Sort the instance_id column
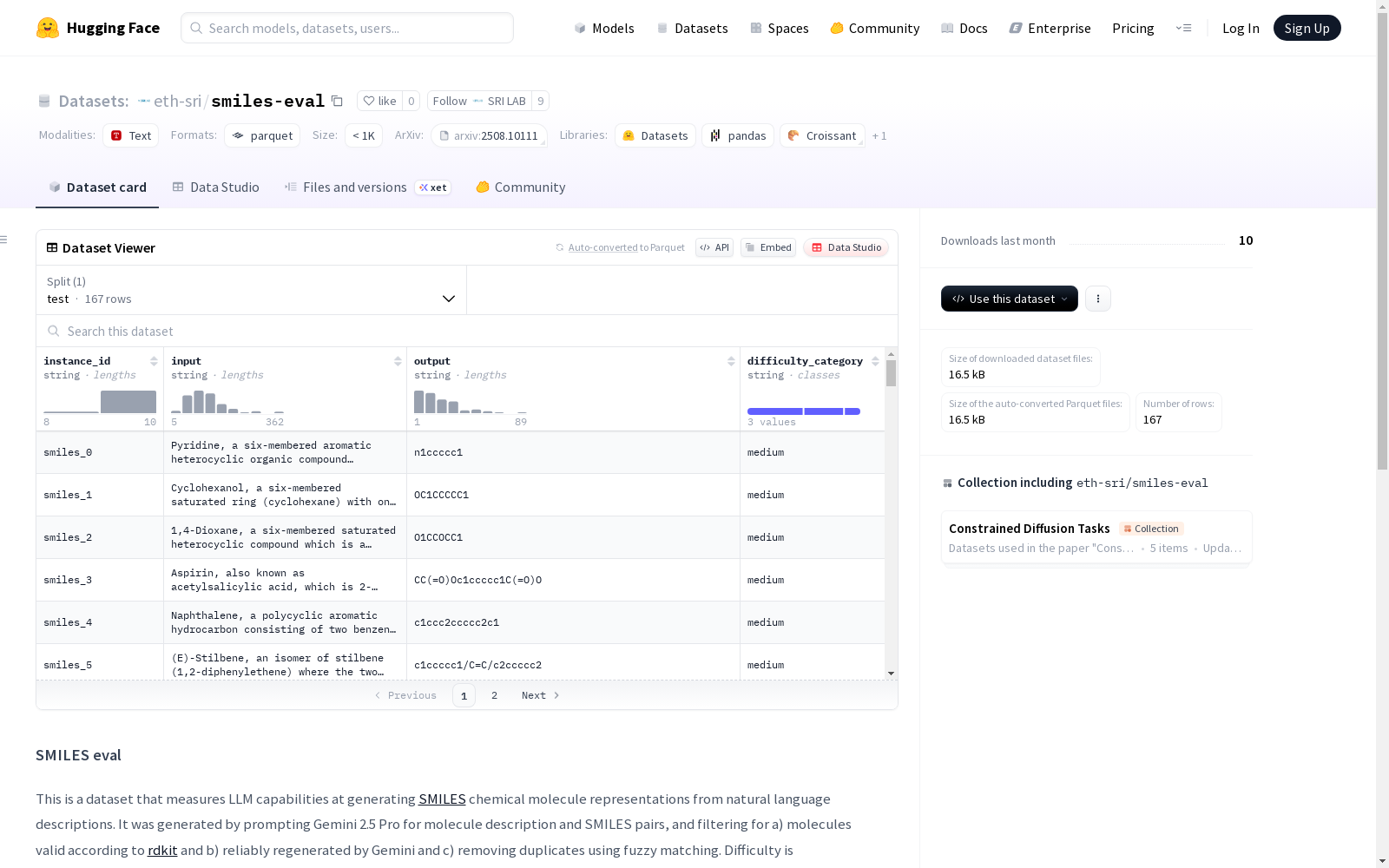This screenshot has height=868, width=1389. 154,361
